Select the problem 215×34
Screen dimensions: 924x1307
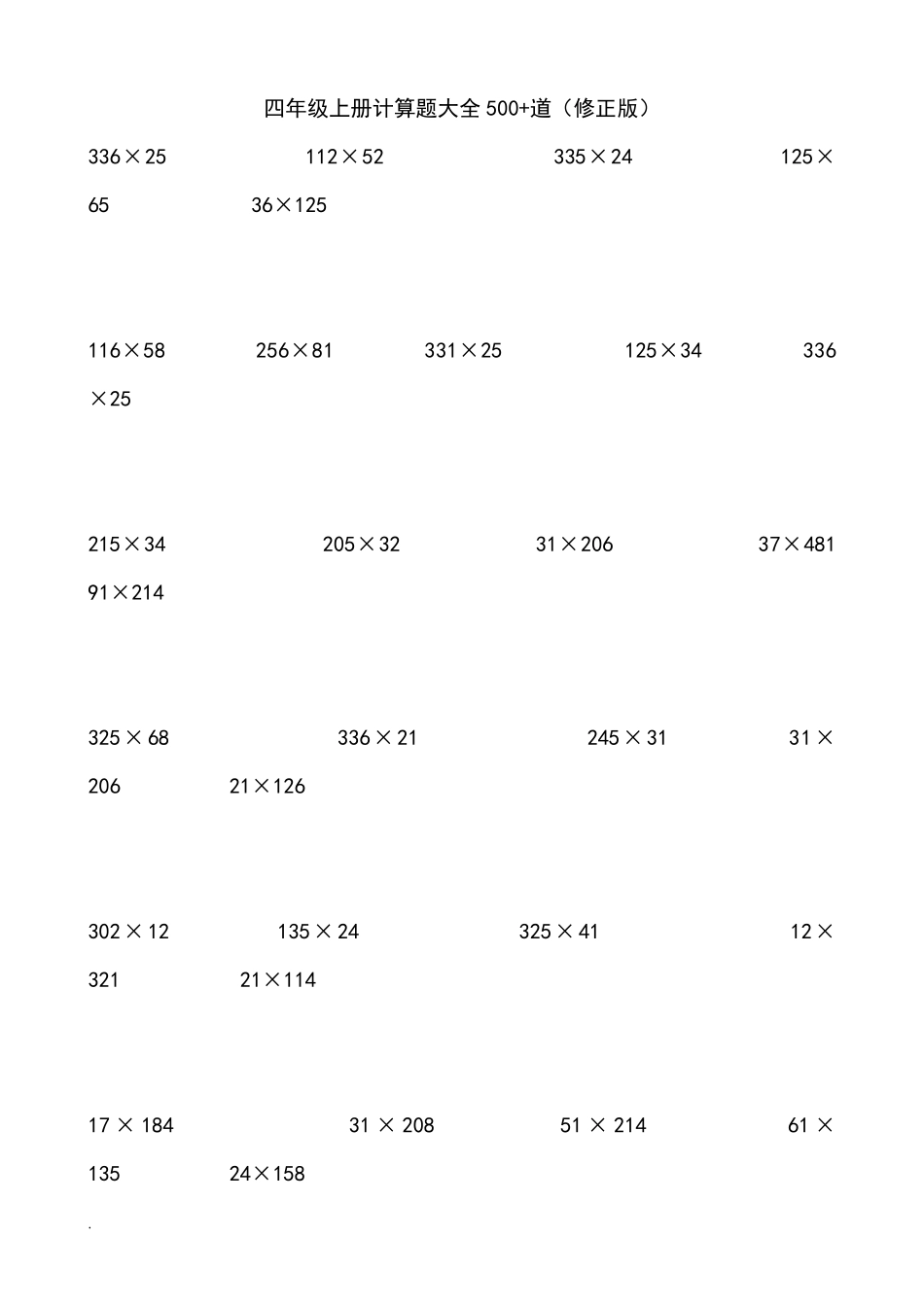point(126,545)
